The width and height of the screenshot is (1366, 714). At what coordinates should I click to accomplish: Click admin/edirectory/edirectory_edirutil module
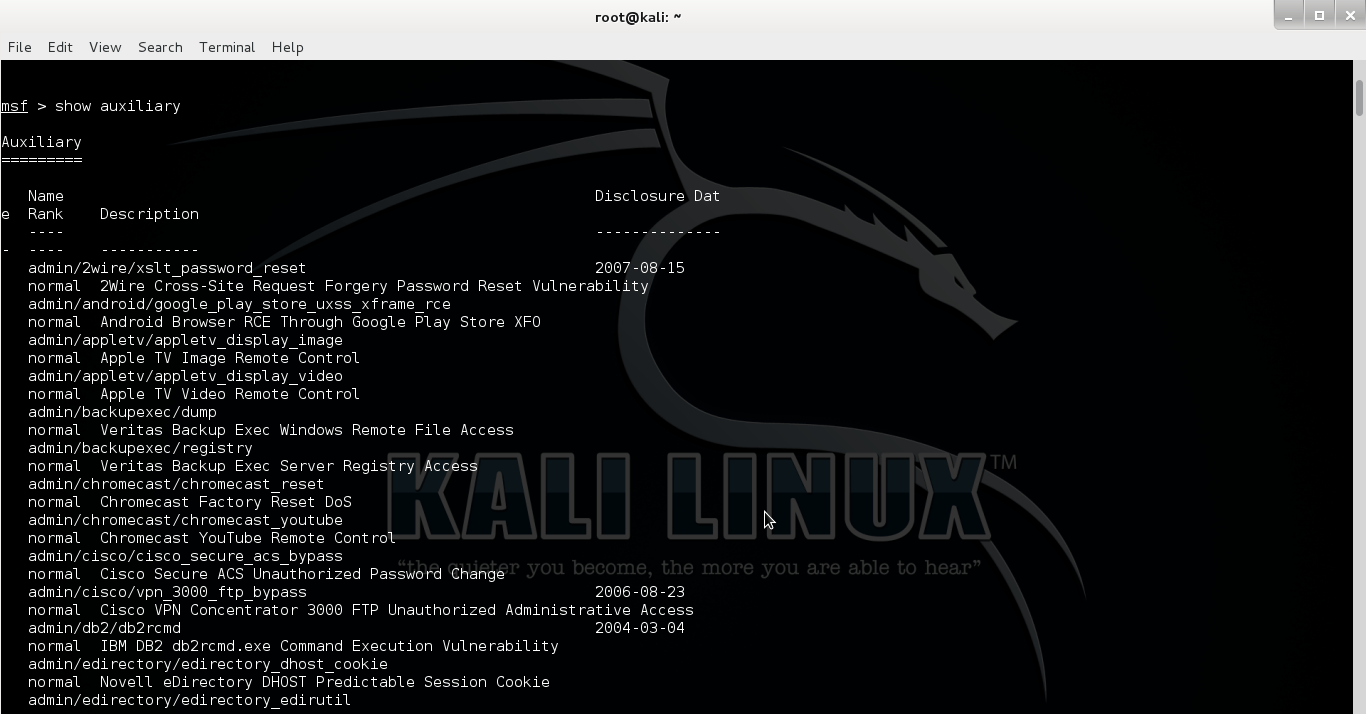[x=190, y=700]
